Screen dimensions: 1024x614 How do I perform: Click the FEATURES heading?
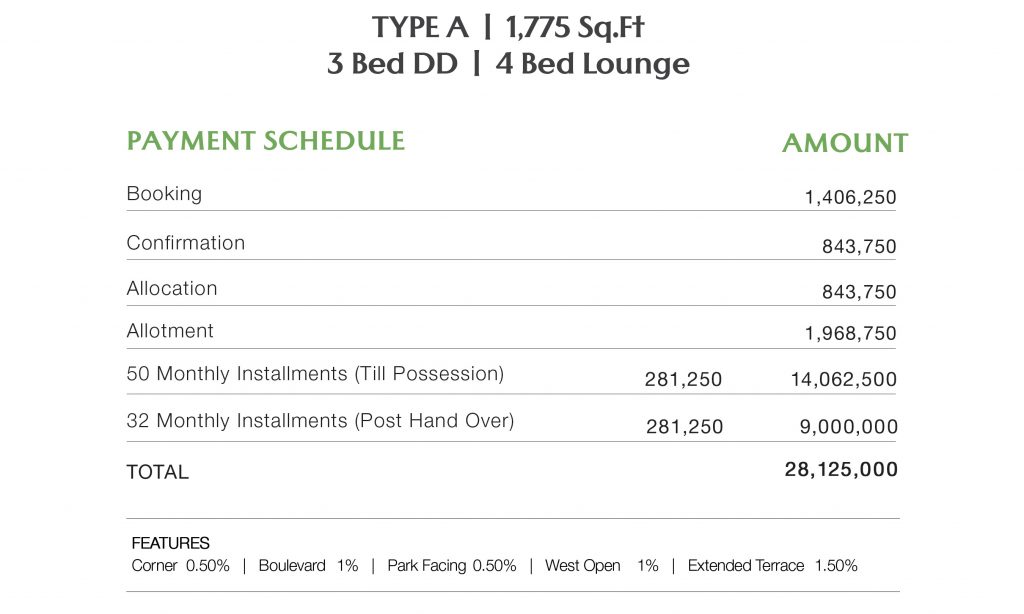click(170, 544)
